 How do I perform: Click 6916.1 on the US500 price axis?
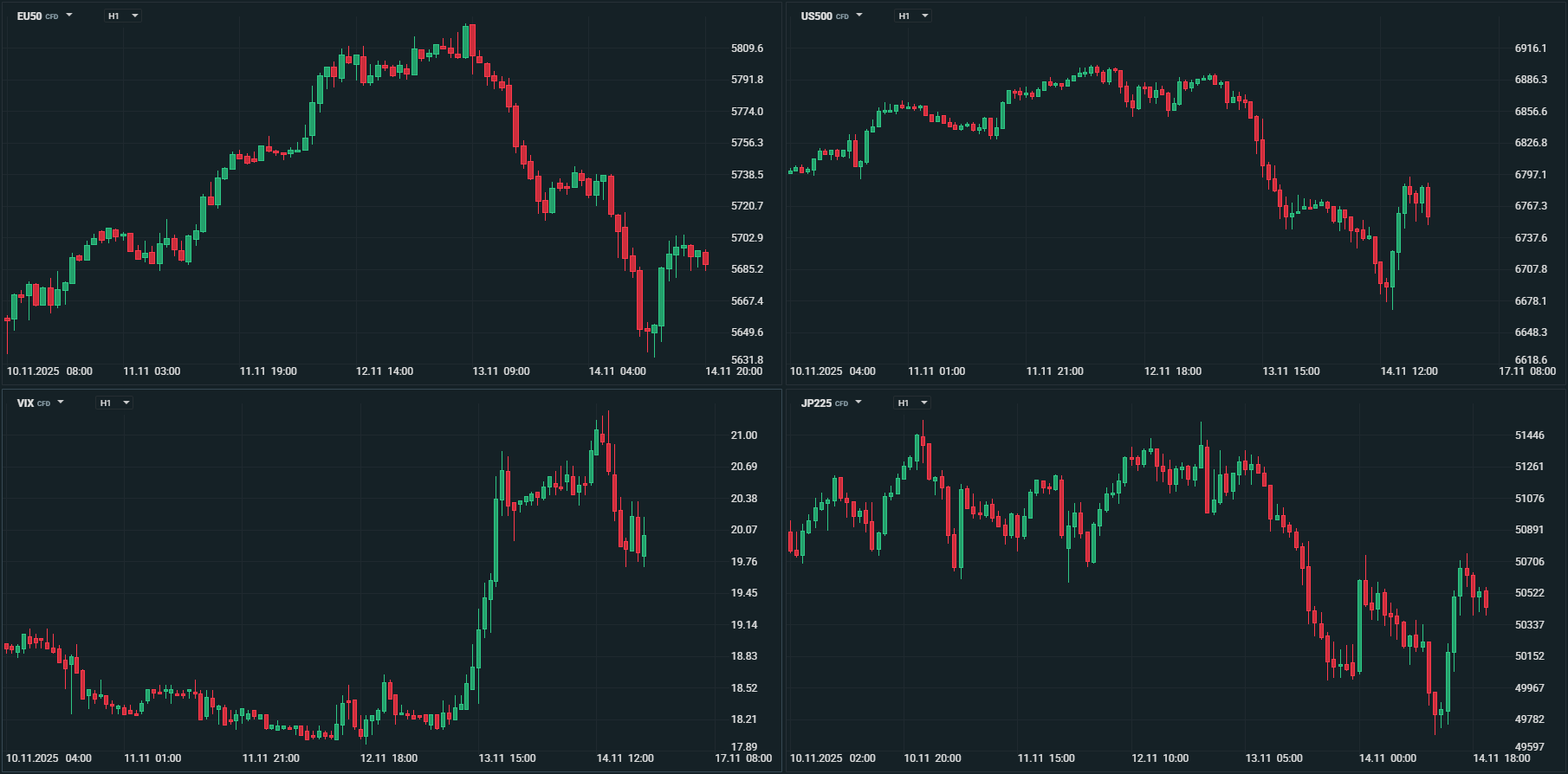[x=1530, y=48]
